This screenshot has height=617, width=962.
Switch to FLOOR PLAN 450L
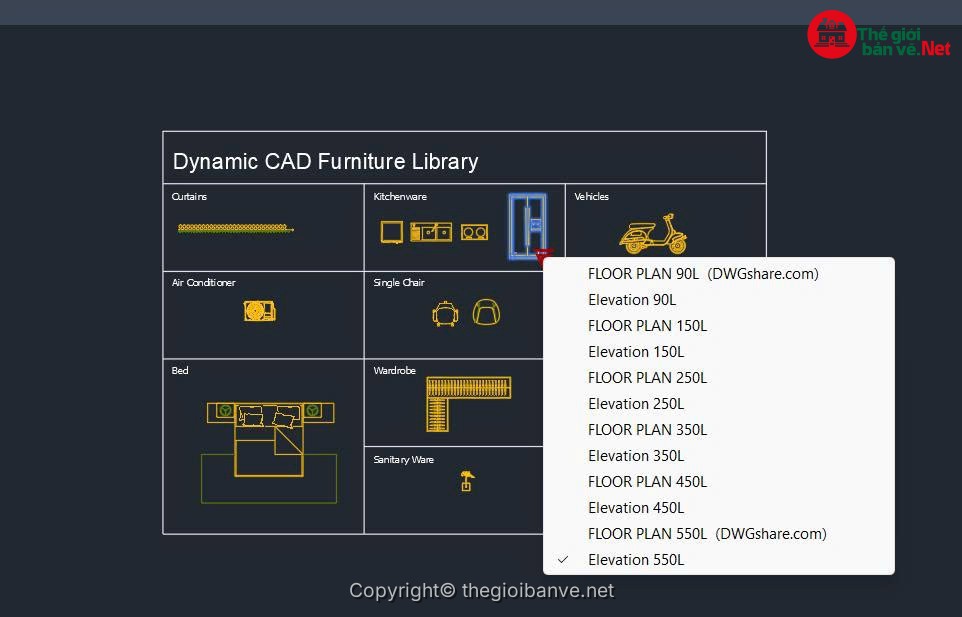647,482
